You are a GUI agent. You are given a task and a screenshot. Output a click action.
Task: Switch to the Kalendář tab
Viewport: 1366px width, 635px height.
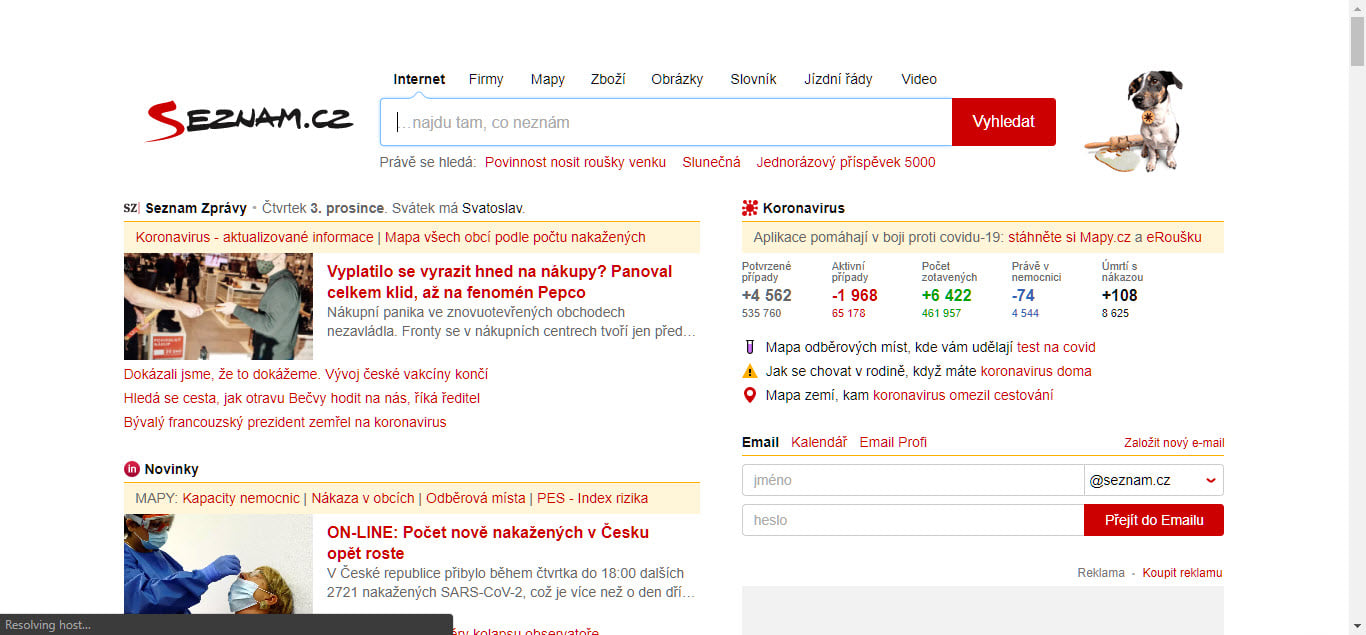pos(819,442)
